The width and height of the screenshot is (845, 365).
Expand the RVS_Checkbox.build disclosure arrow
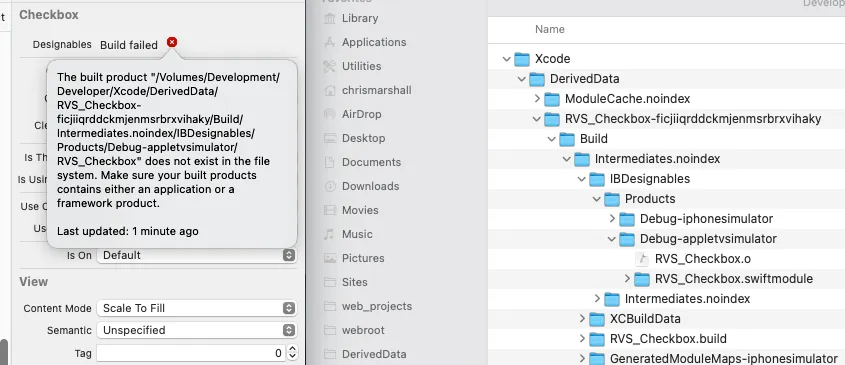tap(582, 339)
